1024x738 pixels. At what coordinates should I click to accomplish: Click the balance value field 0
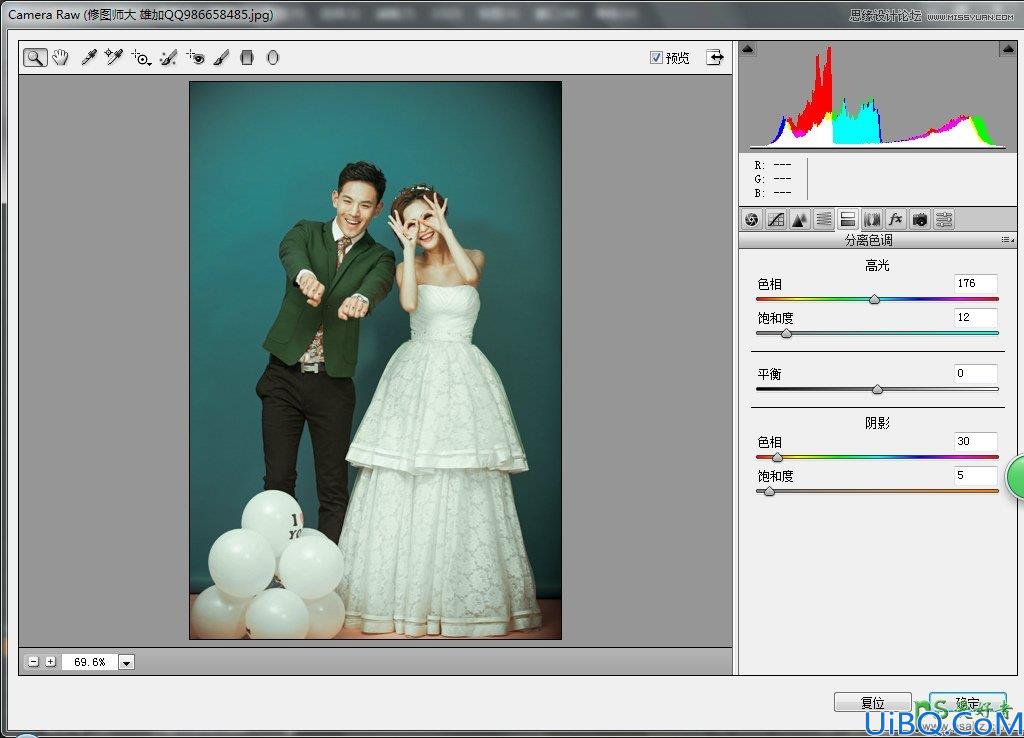(975, 374)
